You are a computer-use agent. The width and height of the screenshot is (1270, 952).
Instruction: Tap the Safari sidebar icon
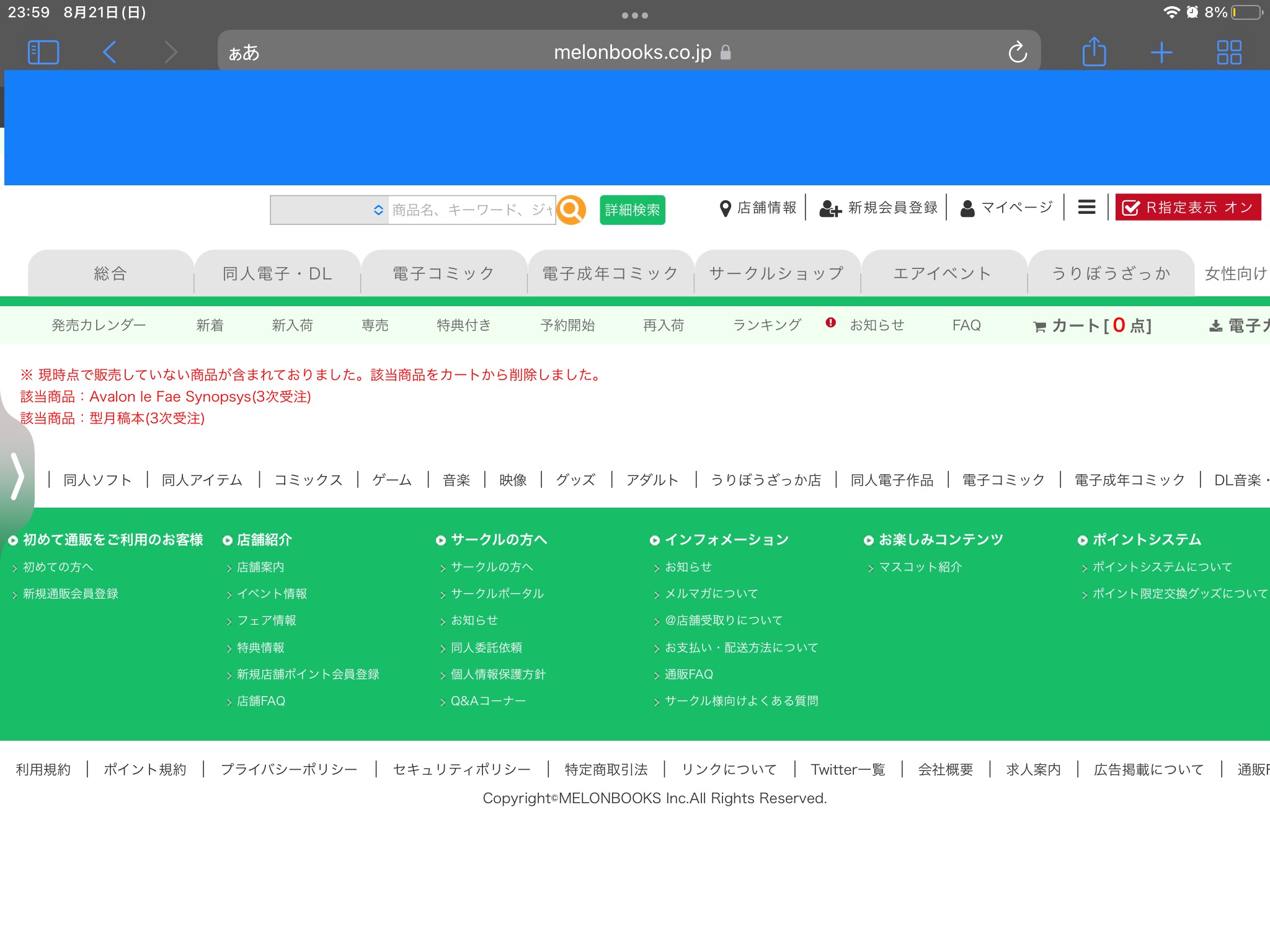click(x=43, y=52)
